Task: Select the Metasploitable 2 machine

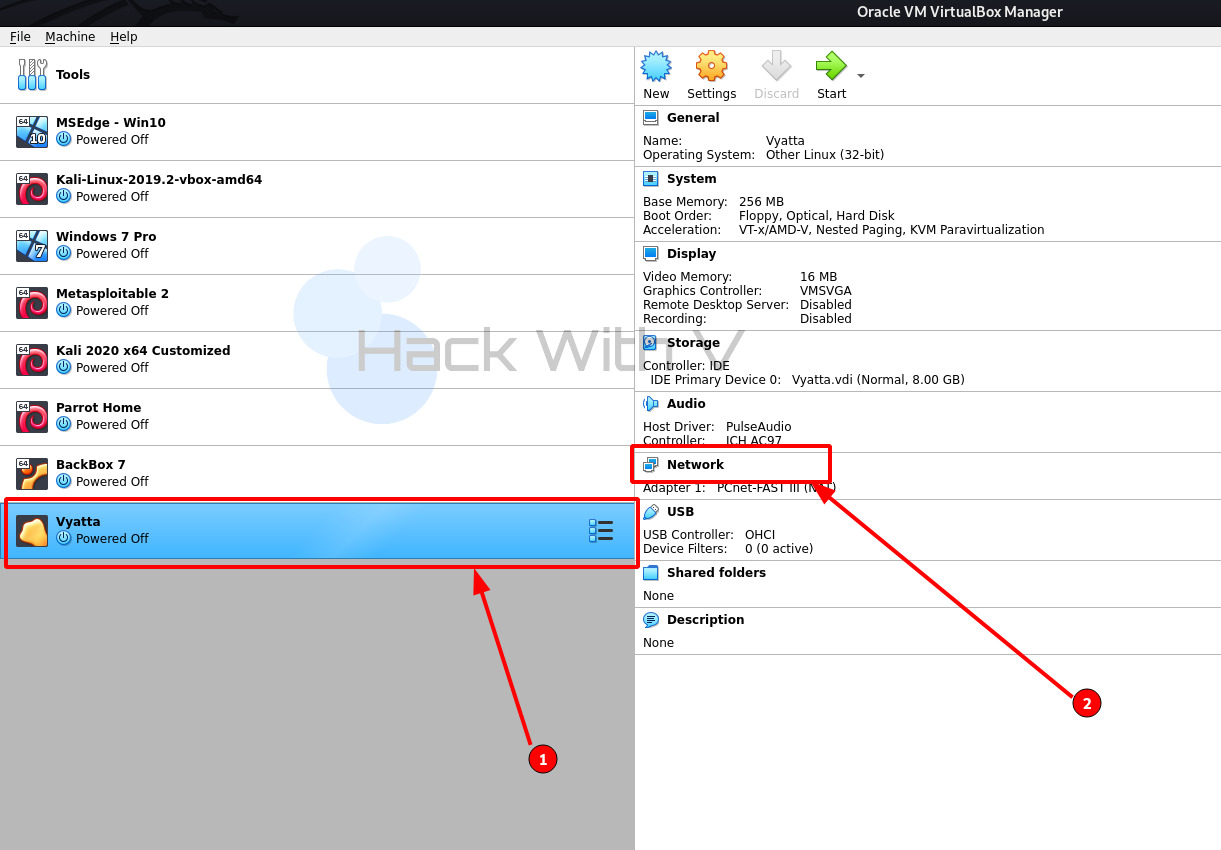Action: pos(317,303)
